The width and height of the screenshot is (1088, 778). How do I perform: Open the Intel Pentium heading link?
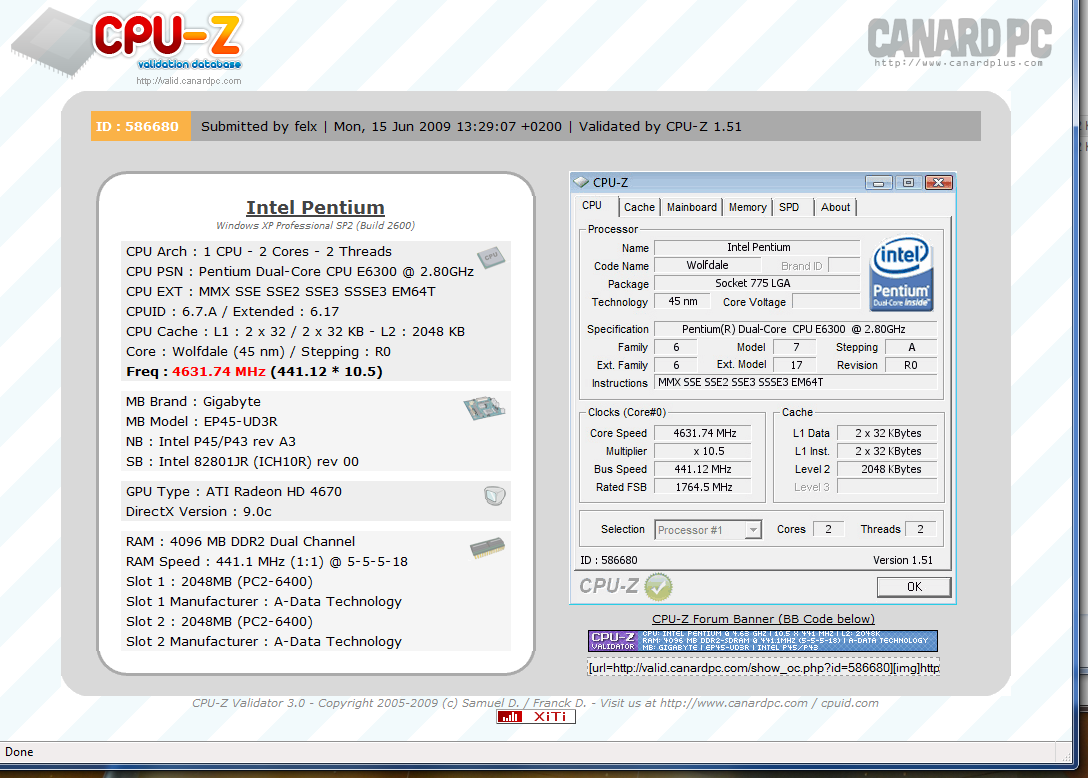pyautogui.click(x=315, y=208)
